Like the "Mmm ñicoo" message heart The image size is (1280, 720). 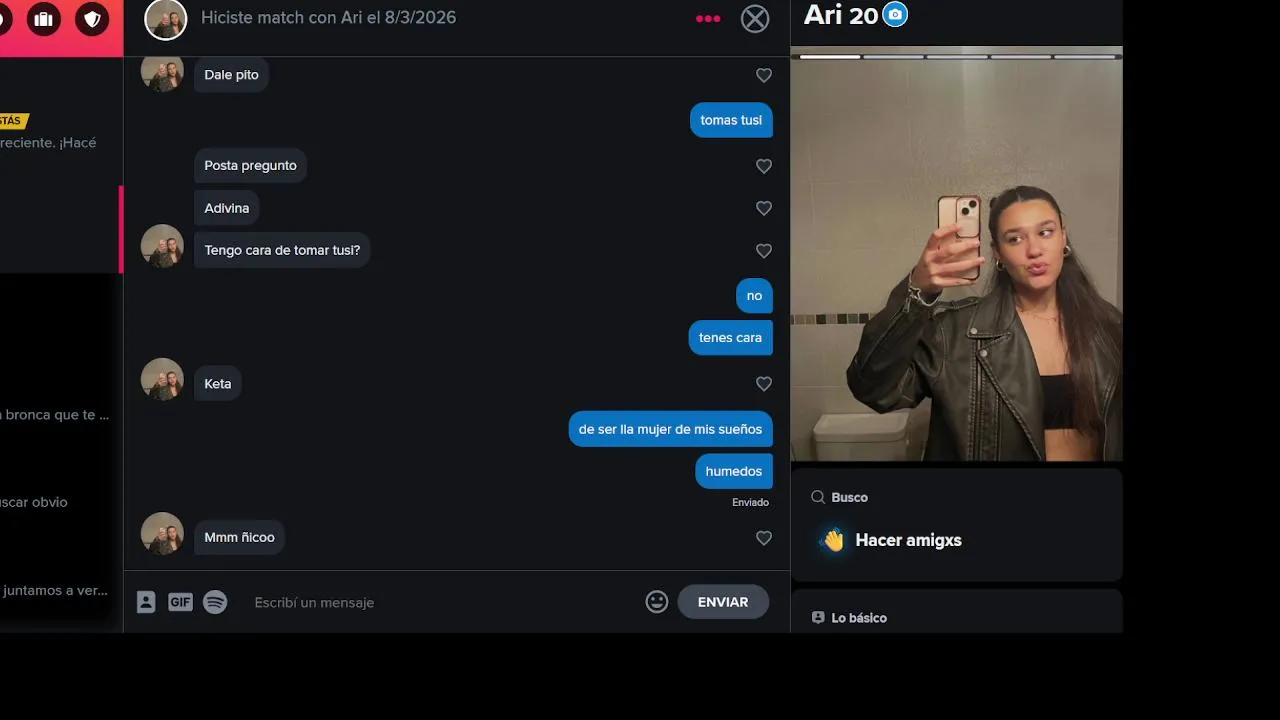(x=764, y=538)
